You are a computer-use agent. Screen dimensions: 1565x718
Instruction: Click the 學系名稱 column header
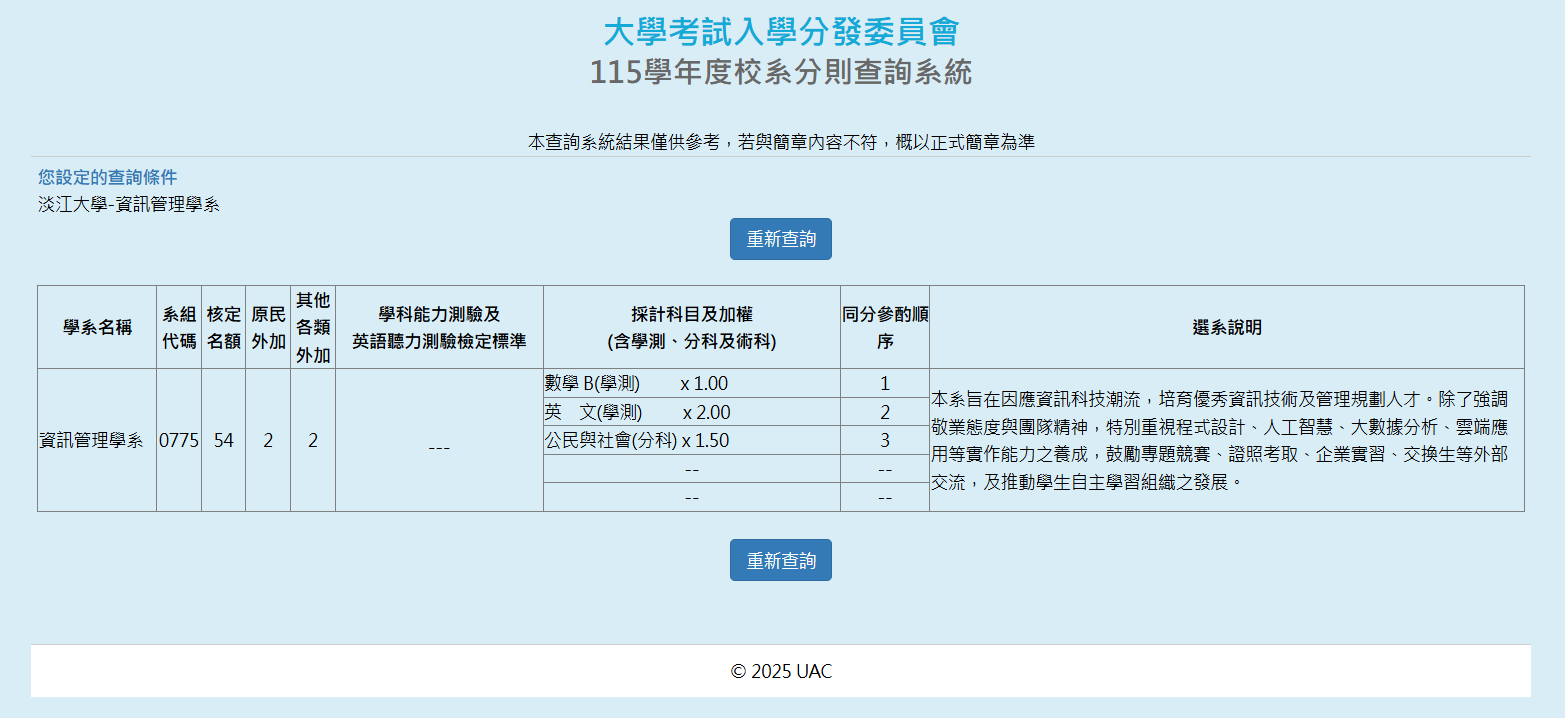tap(97, 327)
